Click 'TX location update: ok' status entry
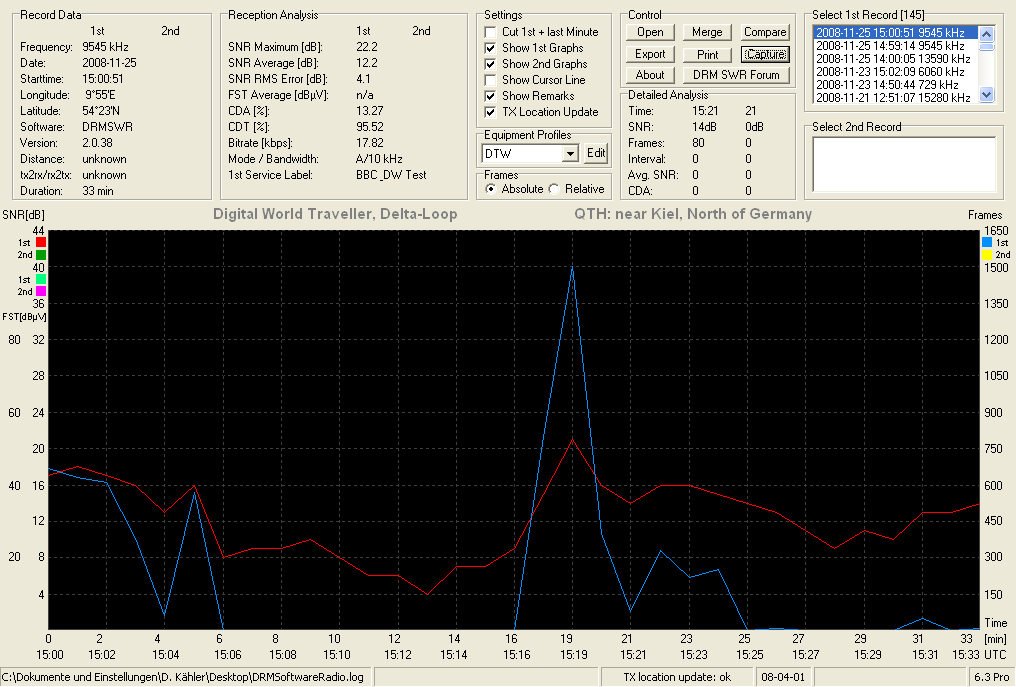This screenshot has height=687, width=1016. click(x=677, y=677)
